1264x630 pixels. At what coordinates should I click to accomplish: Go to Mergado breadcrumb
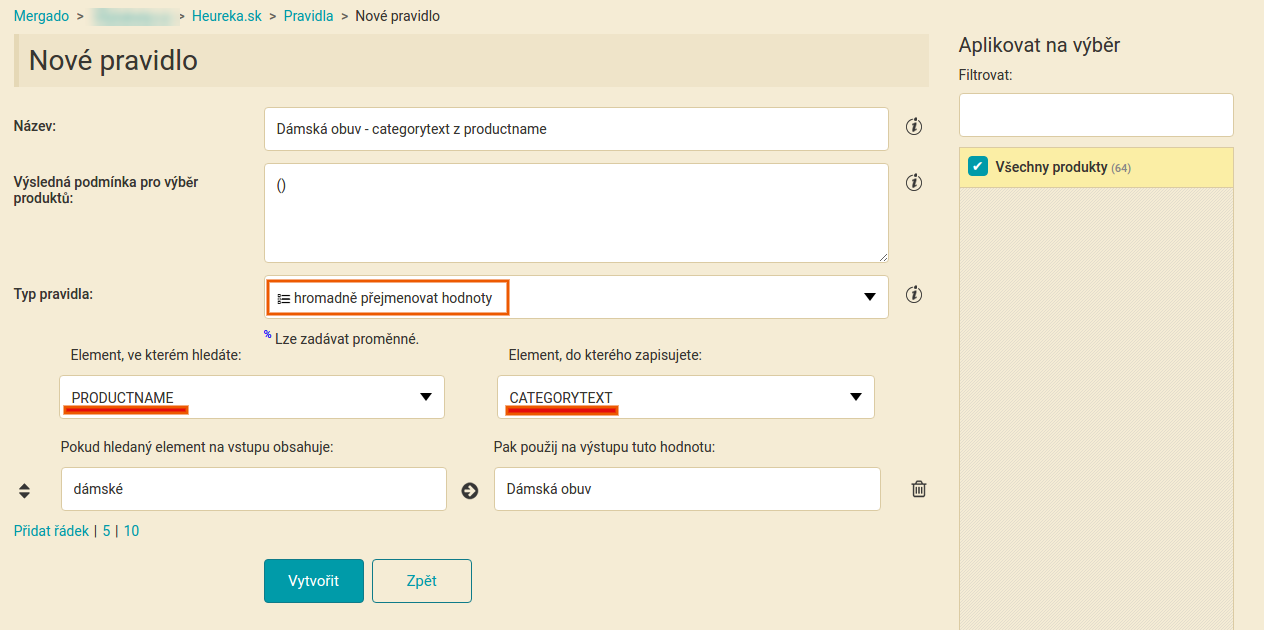point(41,16)
